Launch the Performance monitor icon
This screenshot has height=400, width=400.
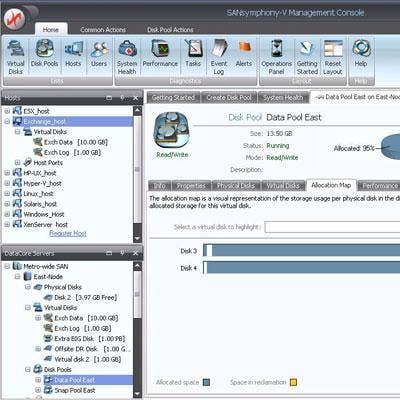[x=160, y=53]
